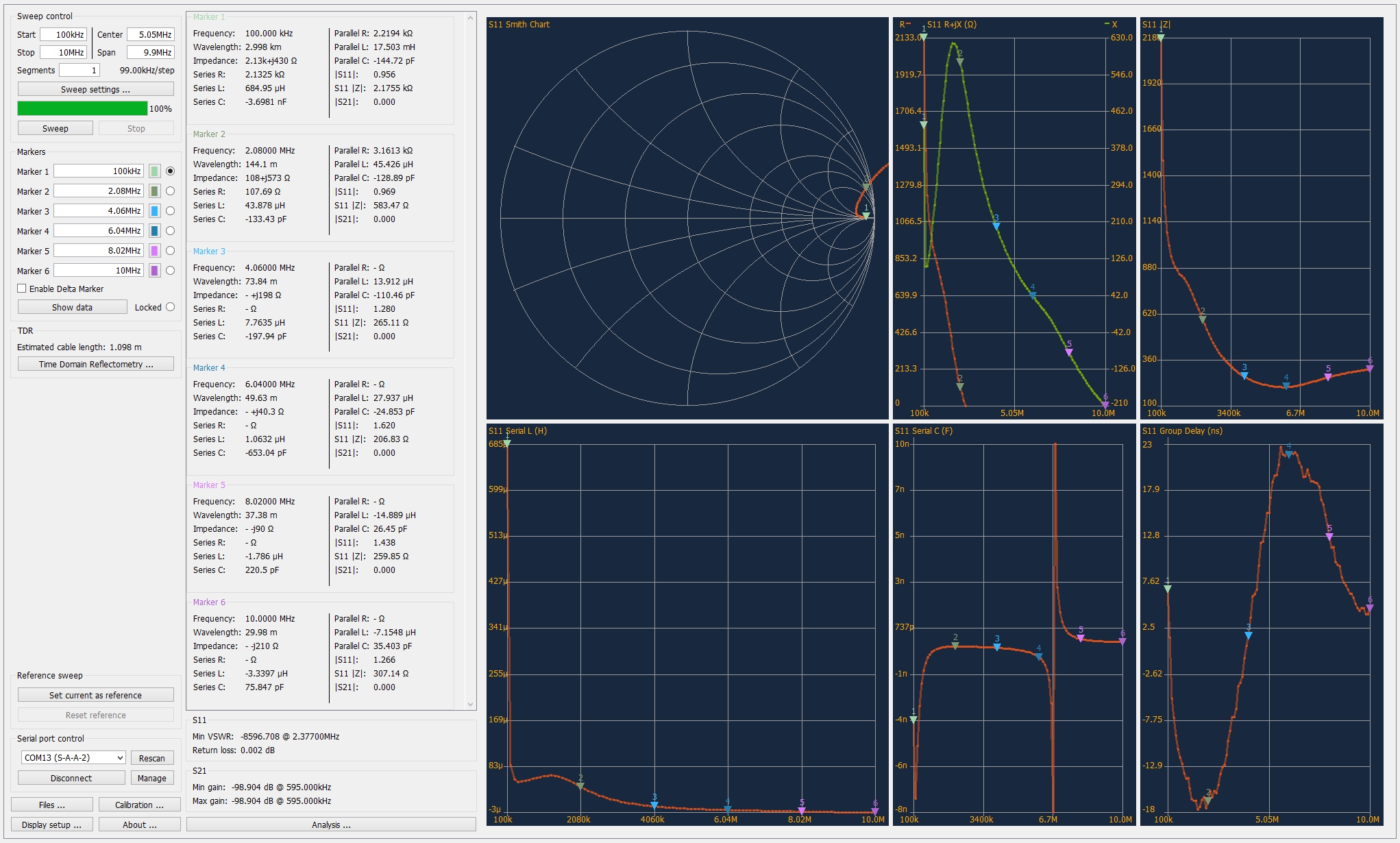Click marker 4 on the S11 |Z| chart

click(1286, 386)
